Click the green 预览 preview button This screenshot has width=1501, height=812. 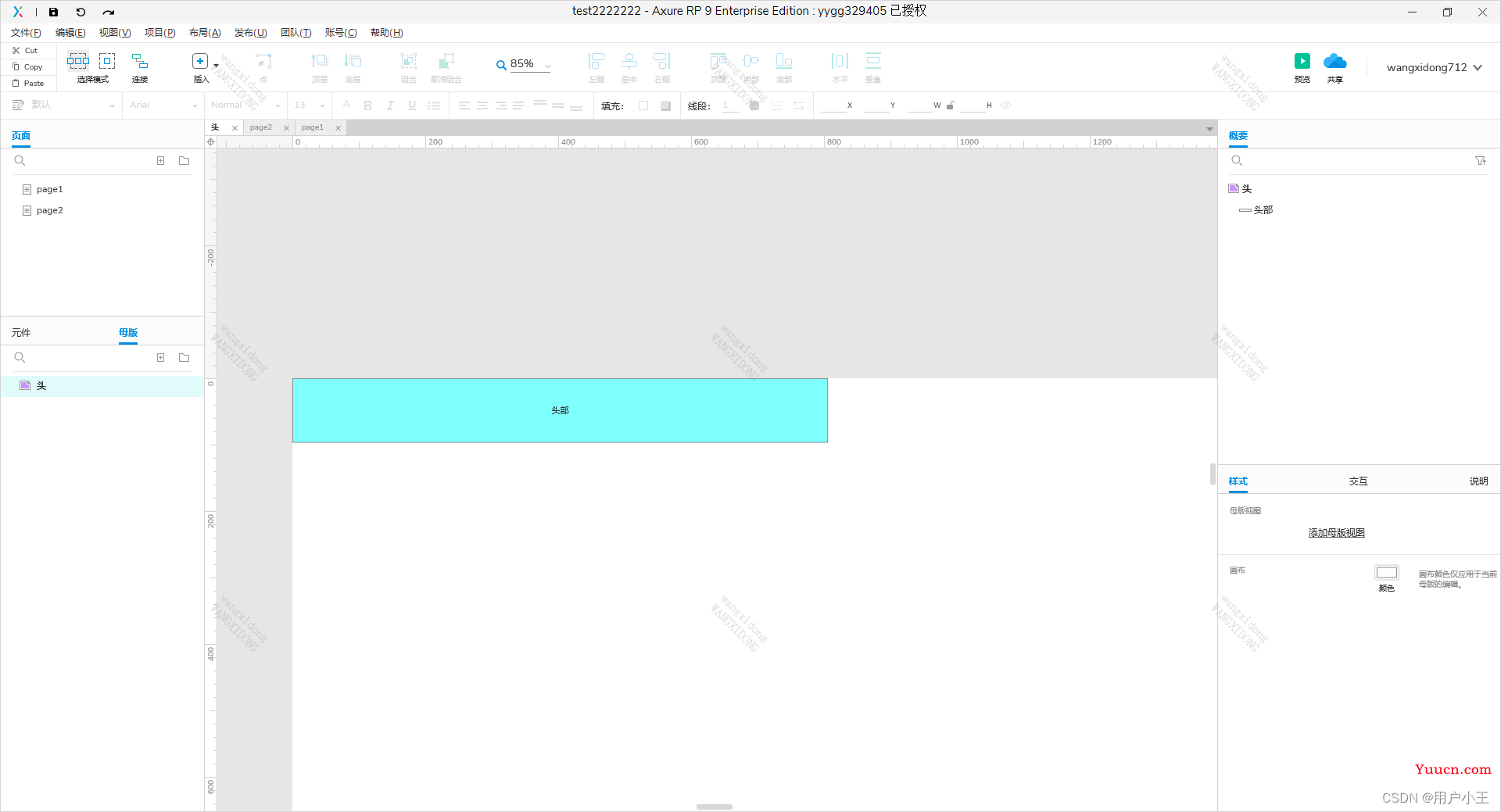1302,62
